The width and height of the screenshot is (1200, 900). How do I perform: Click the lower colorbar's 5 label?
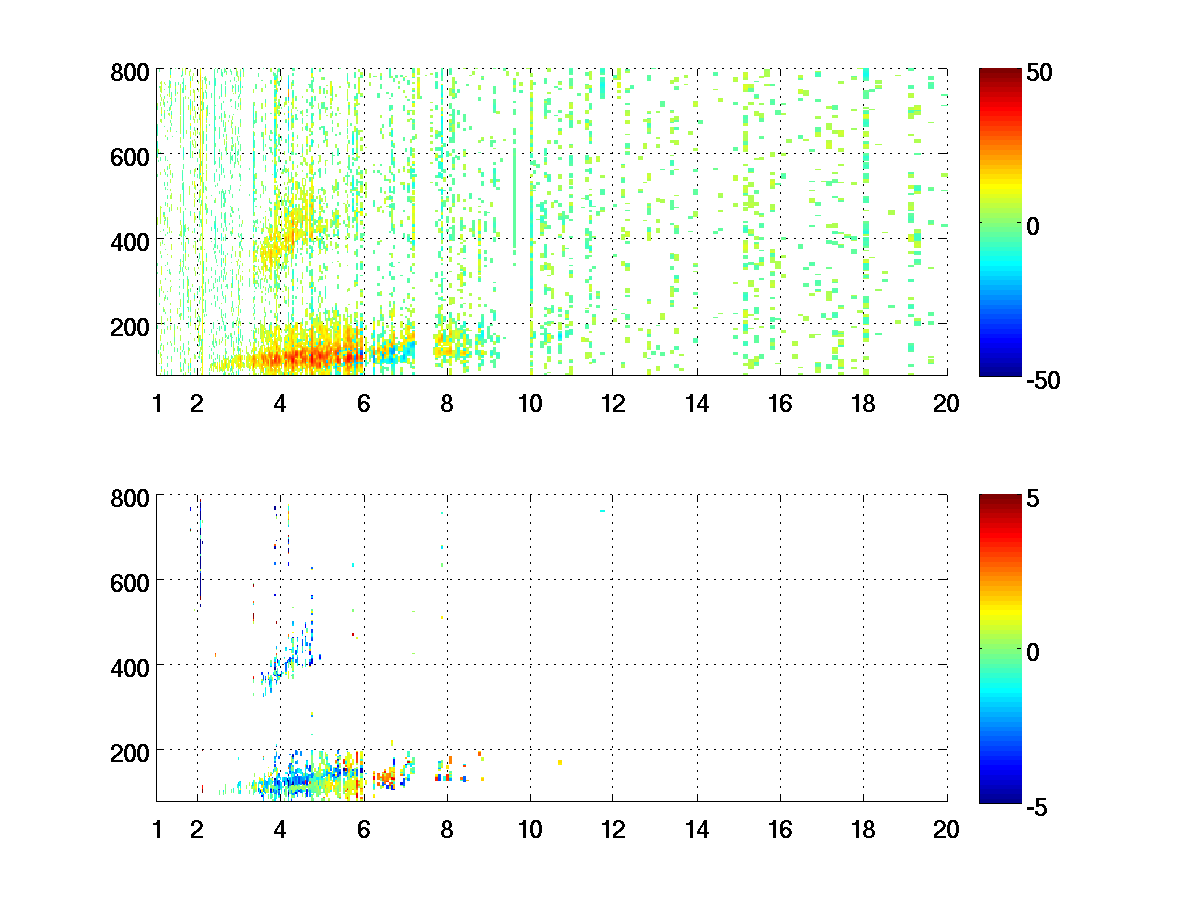click(1035, 500)
